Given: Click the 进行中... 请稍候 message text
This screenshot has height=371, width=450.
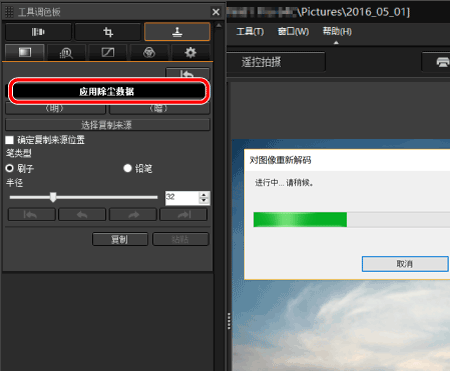Looking at the screenshot, I should coord(285,183).
